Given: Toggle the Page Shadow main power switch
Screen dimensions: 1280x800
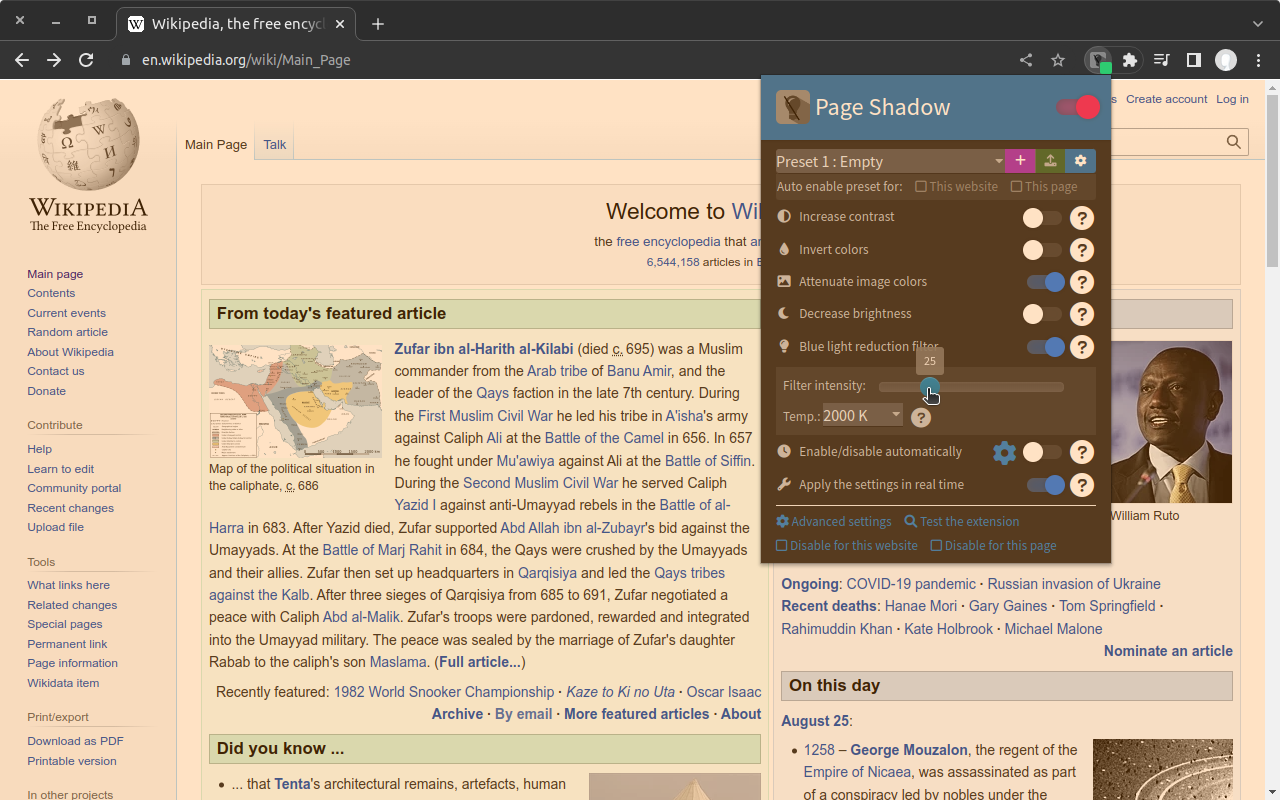Looking at the screenshot, I should tap(1077, 107).
